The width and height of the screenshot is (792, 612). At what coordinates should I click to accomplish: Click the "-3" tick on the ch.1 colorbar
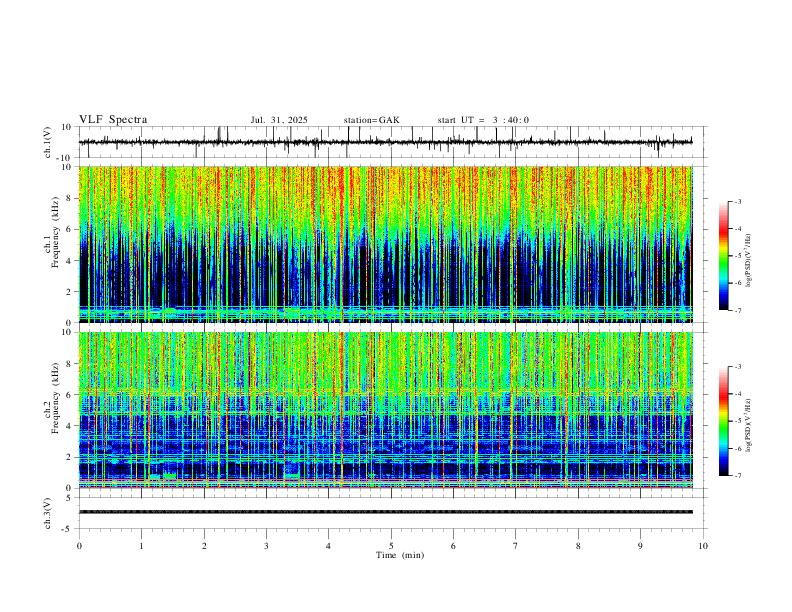click(737, 201)
